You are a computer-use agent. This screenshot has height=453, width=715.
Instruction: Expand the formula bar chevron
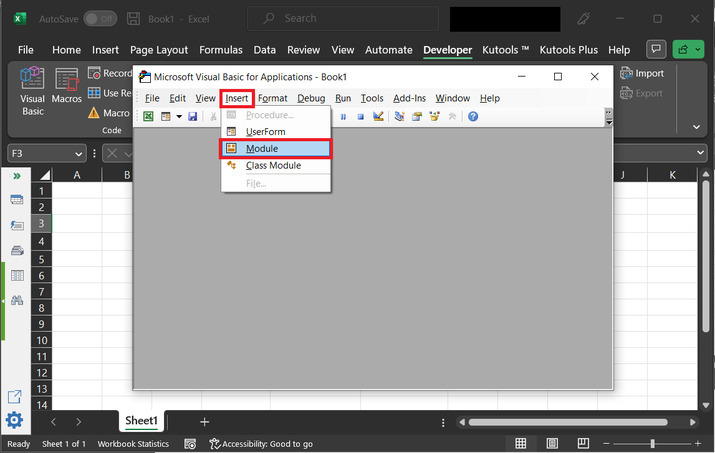(700, 153)
